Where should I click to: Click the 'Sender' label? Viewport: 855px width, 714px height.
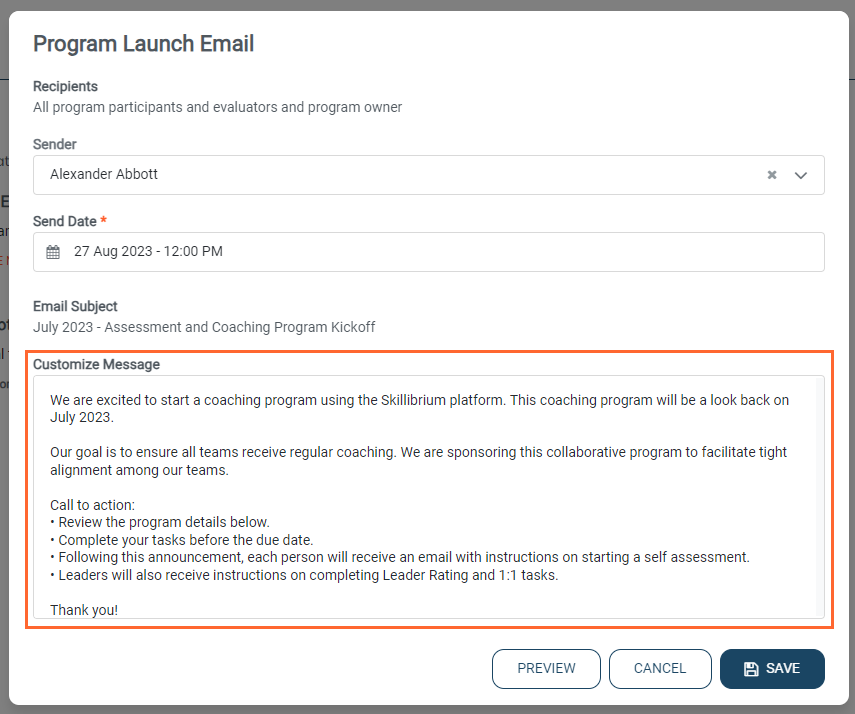pos(55,144)
